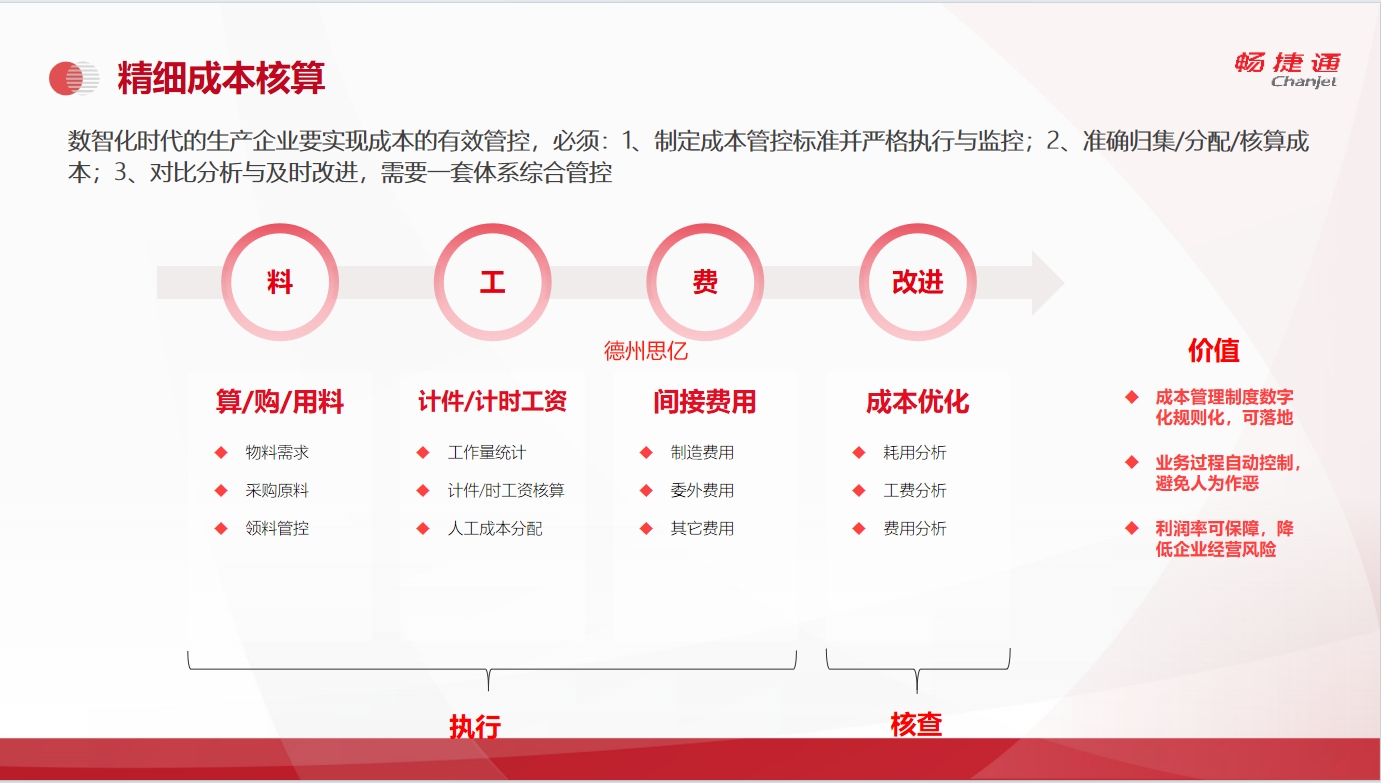Click the bullet item 人工成本分配
Viewport: 1381px width, 783px height.
coord(495,529)
